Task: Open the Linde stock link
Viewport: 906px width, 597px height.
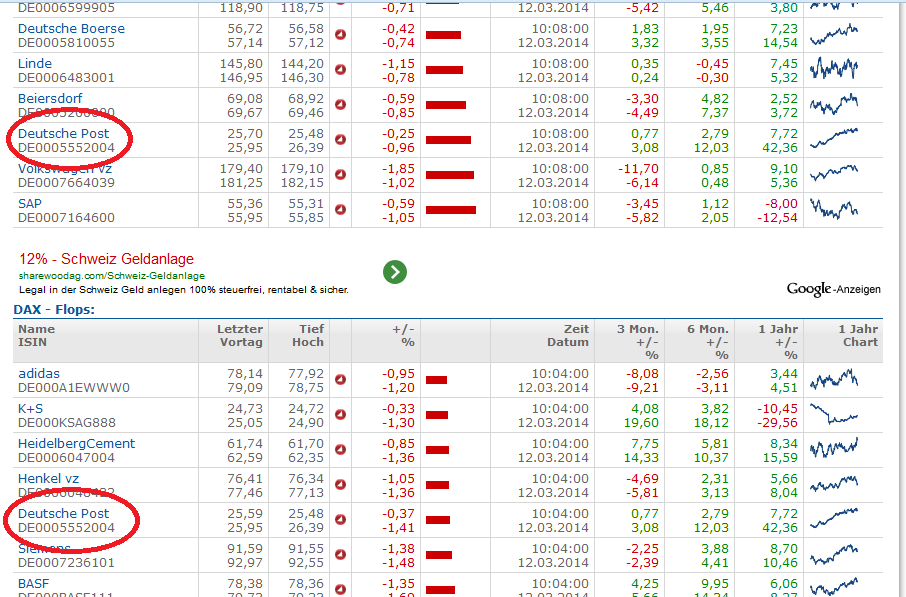Action: (x=35, y=64)
